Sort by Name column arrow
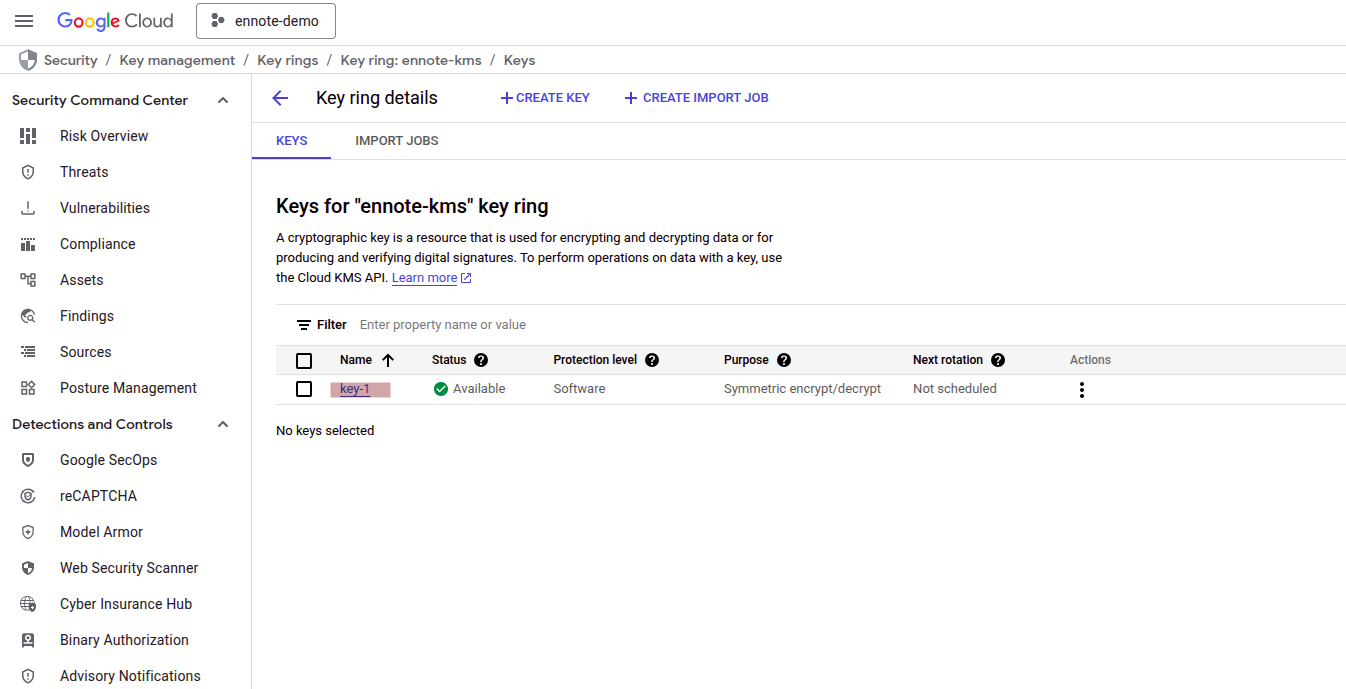This screenshot has width=1346, height=689. tap(388, 360)
